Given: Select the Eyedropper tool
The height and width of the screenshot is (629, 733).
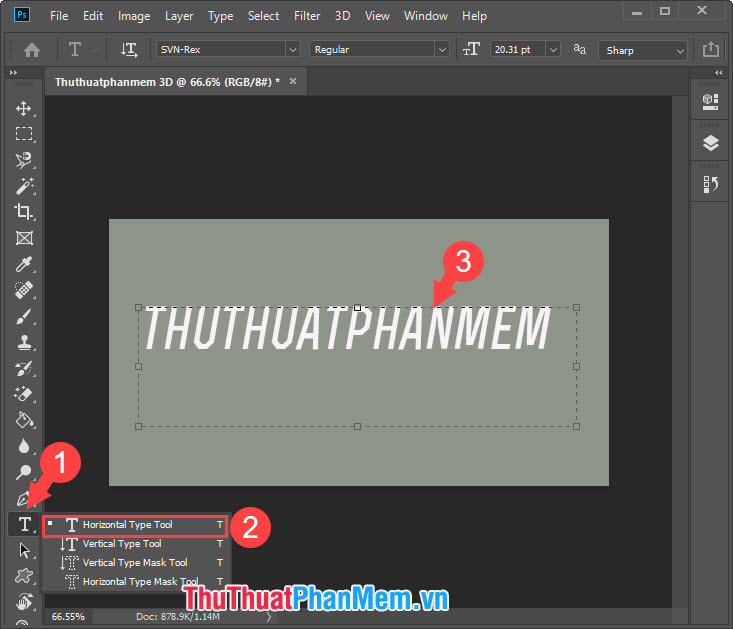Looking at the screenshot, I should click(x=24, y=264).
